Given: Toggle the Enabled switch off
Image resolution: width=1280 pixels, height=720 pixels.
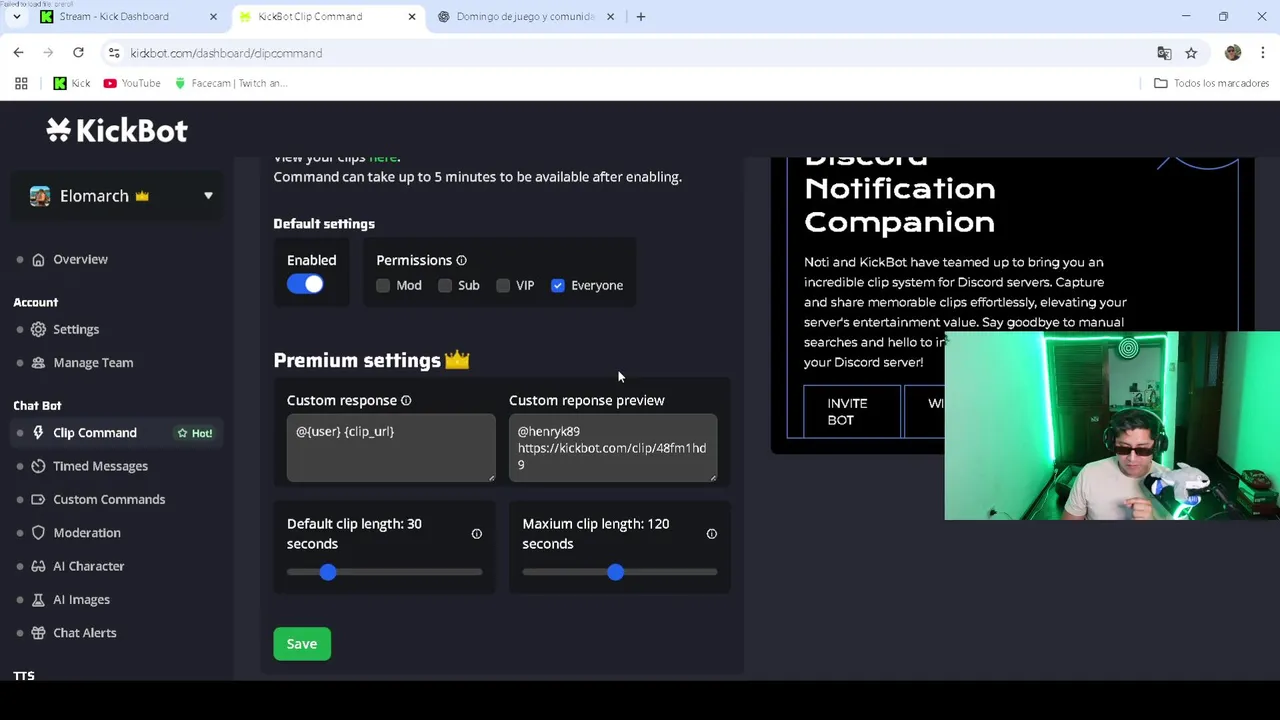Looking at the screenshot, I should (305, 285).
